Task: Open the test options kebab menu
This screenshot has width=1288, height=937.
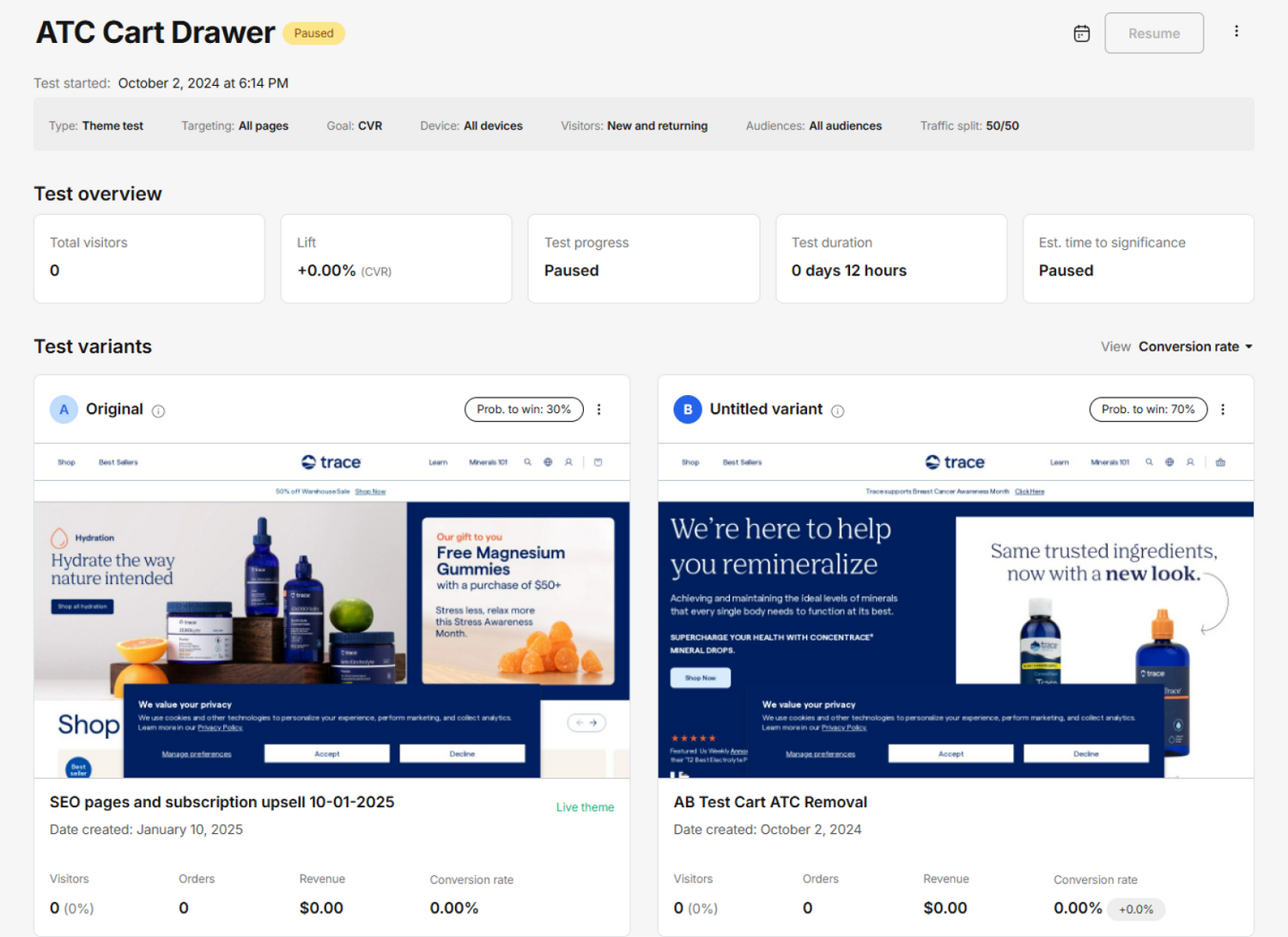Action: [1236, 32]
